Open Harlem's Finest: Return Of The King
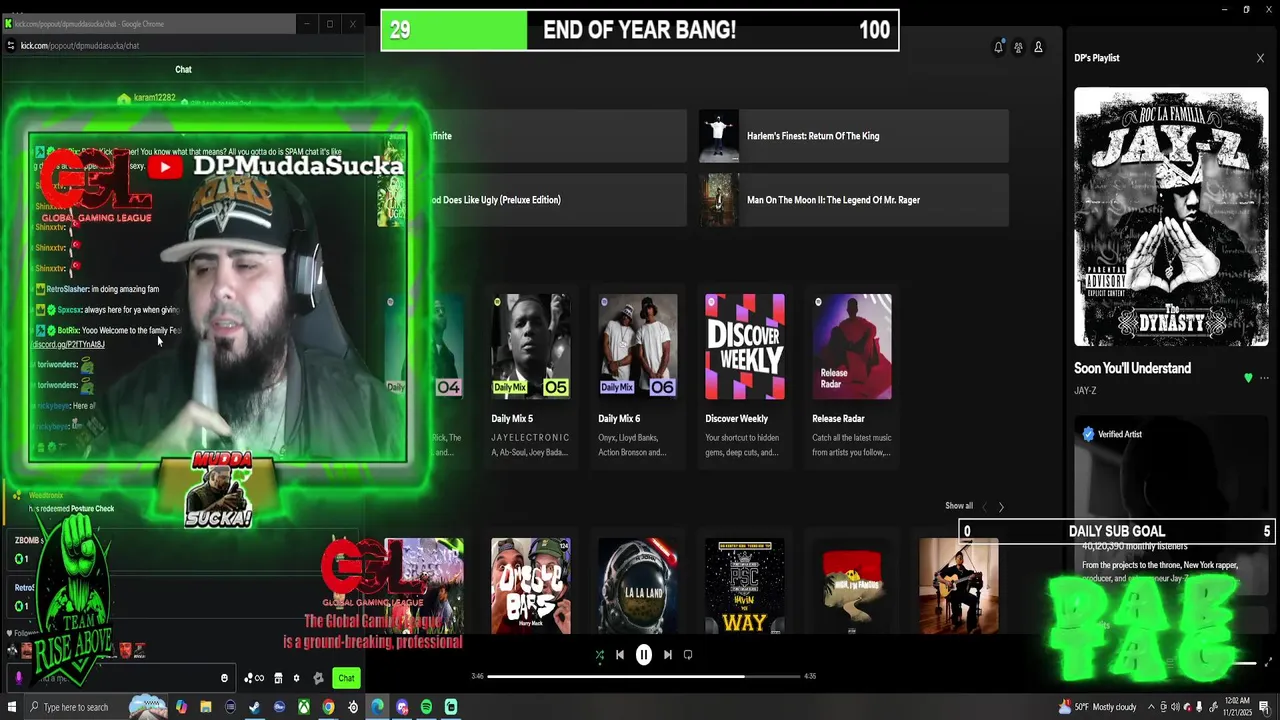The width and height of the screenshot is (1280, 720). 854,136
